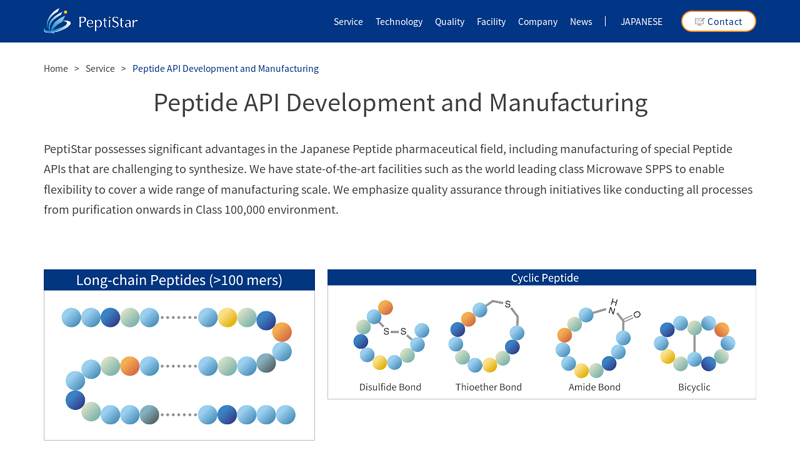800x450 pixels.
Task: Open the Company menu item
Action: click(x=537, y=22)
